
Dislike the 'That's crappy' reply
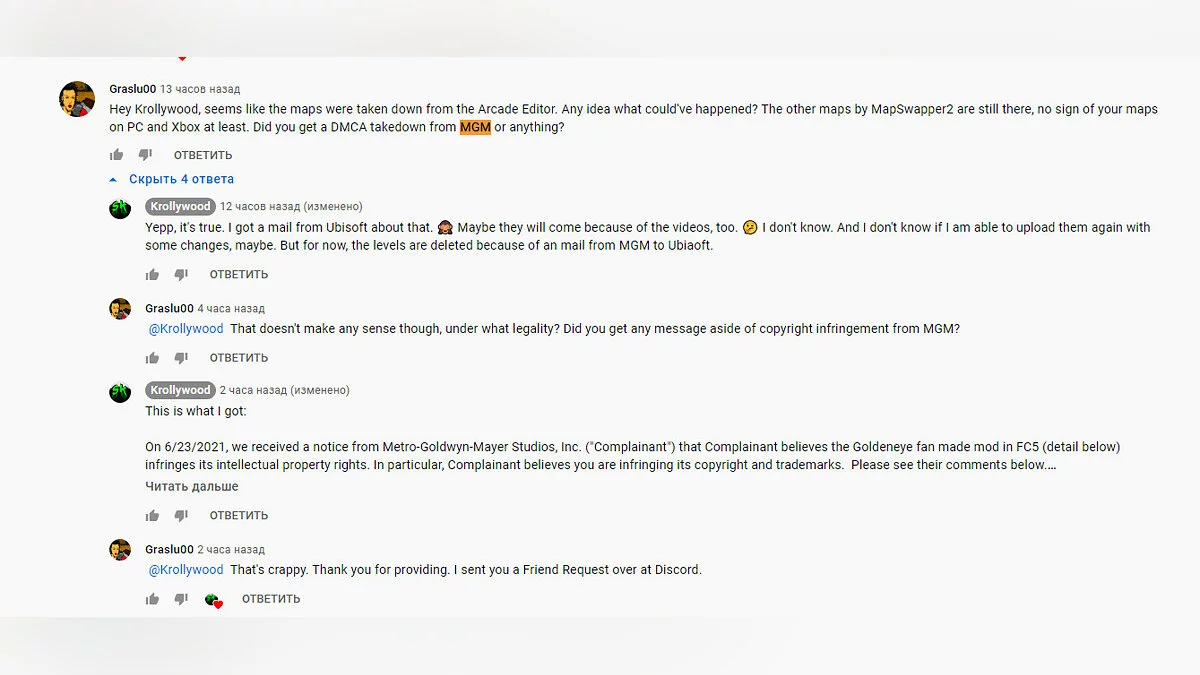181,600
